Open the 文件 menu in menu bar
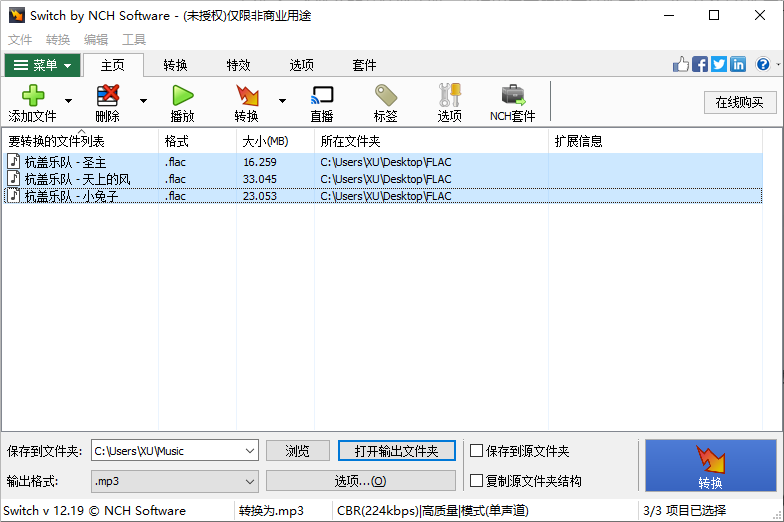The width and height of the screenshot is (784, 522). point(20,40)
